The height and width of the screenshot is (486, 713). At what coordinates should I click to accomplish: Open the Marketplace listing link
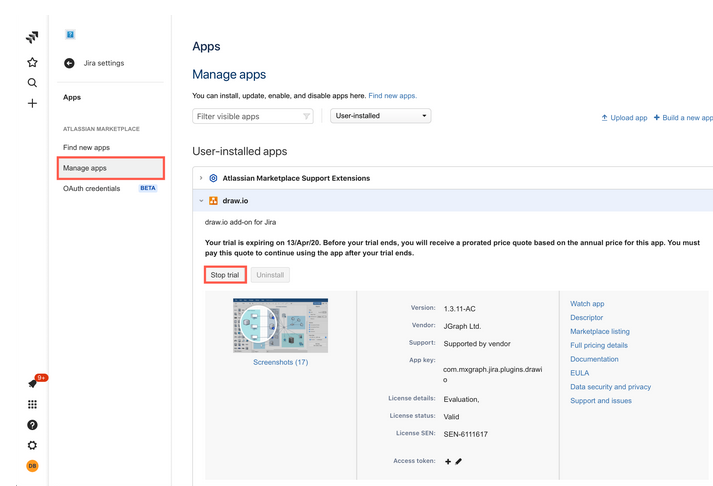(600, 331)
